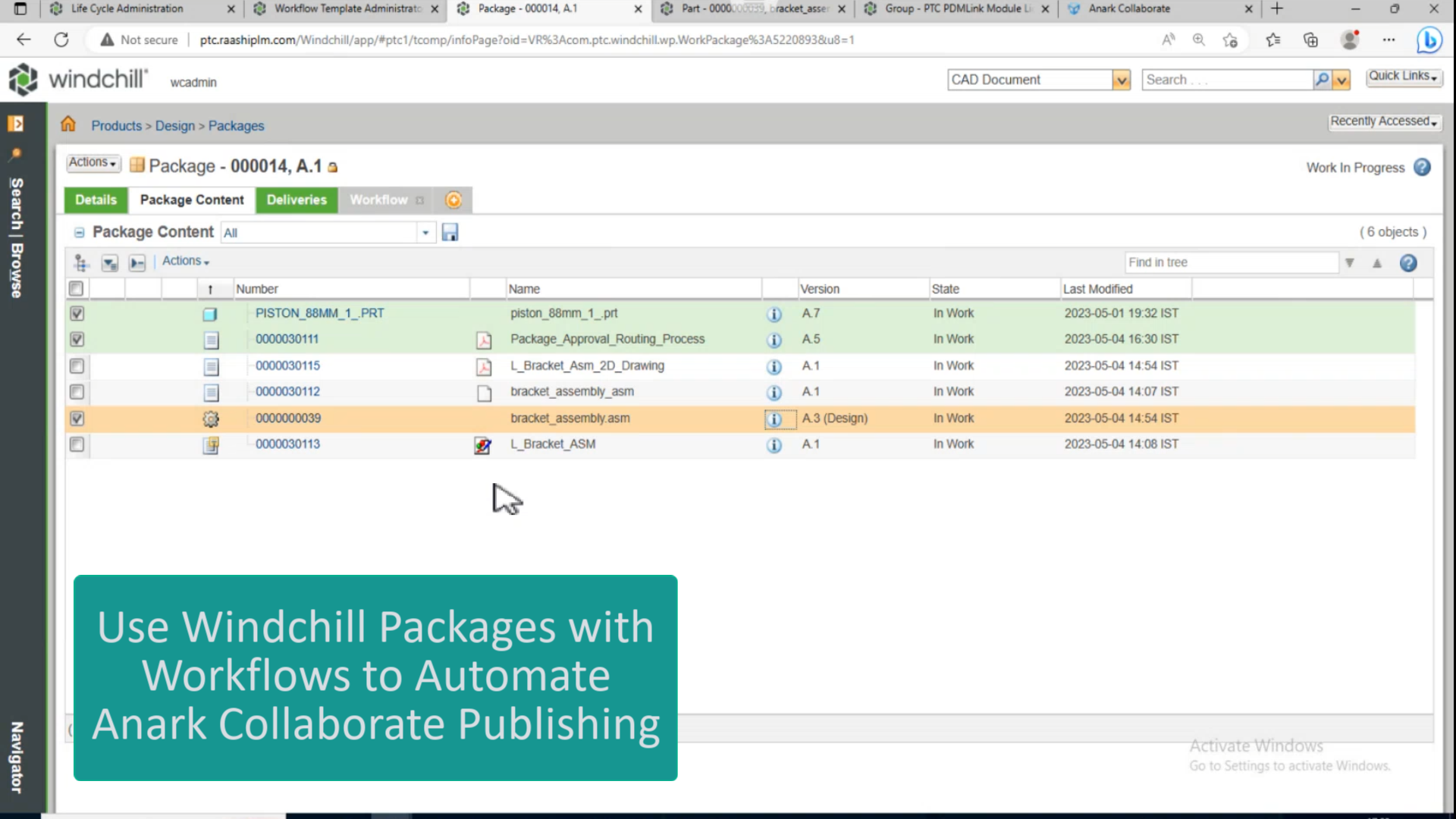This screenshot has height=819, width=1456.
Task: Open the info icon for L_Bracket_Asm_2D_Drawing
Action: coord(773,366)
